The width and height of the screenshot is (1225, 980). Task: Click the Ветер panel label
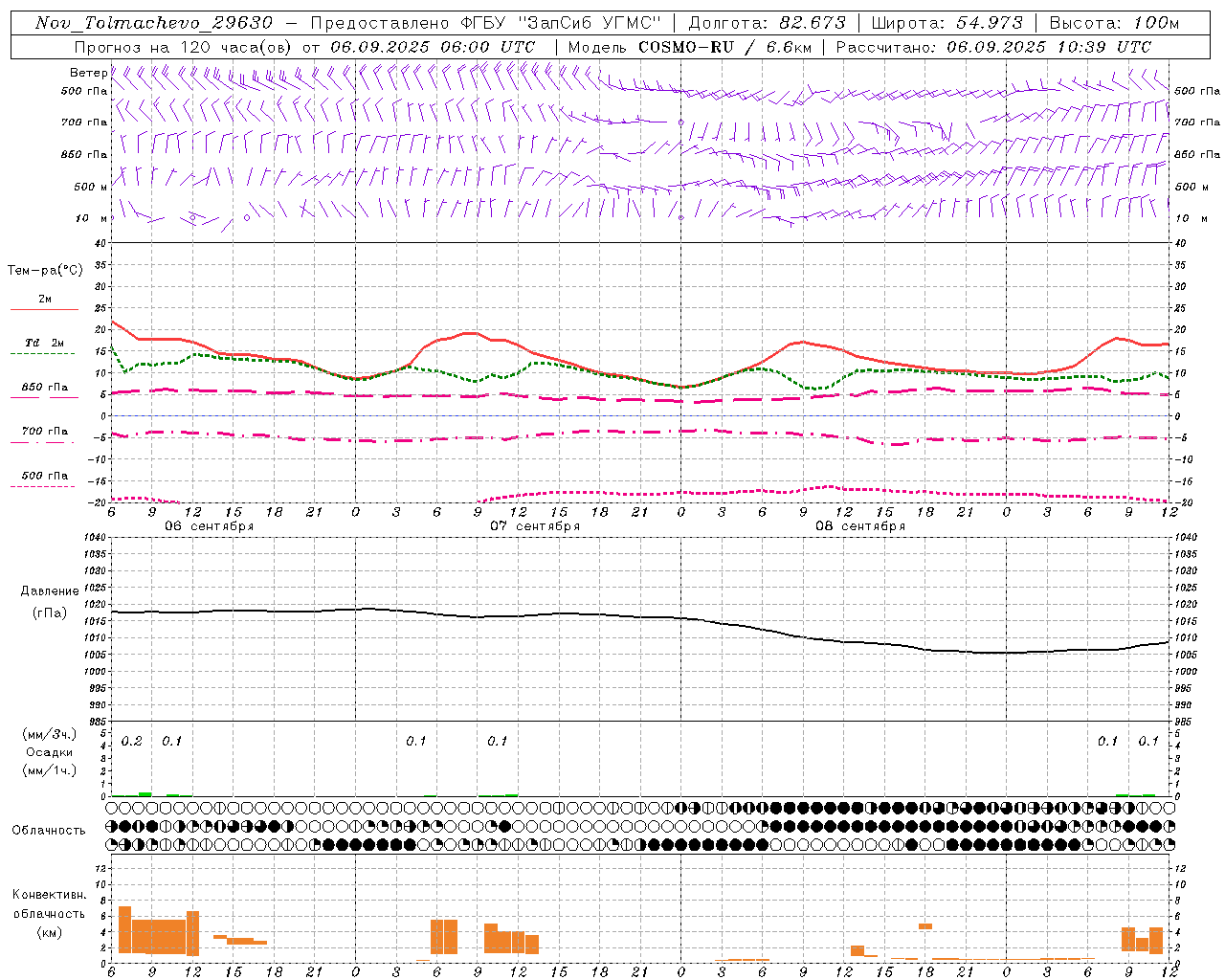pos(88,72)
